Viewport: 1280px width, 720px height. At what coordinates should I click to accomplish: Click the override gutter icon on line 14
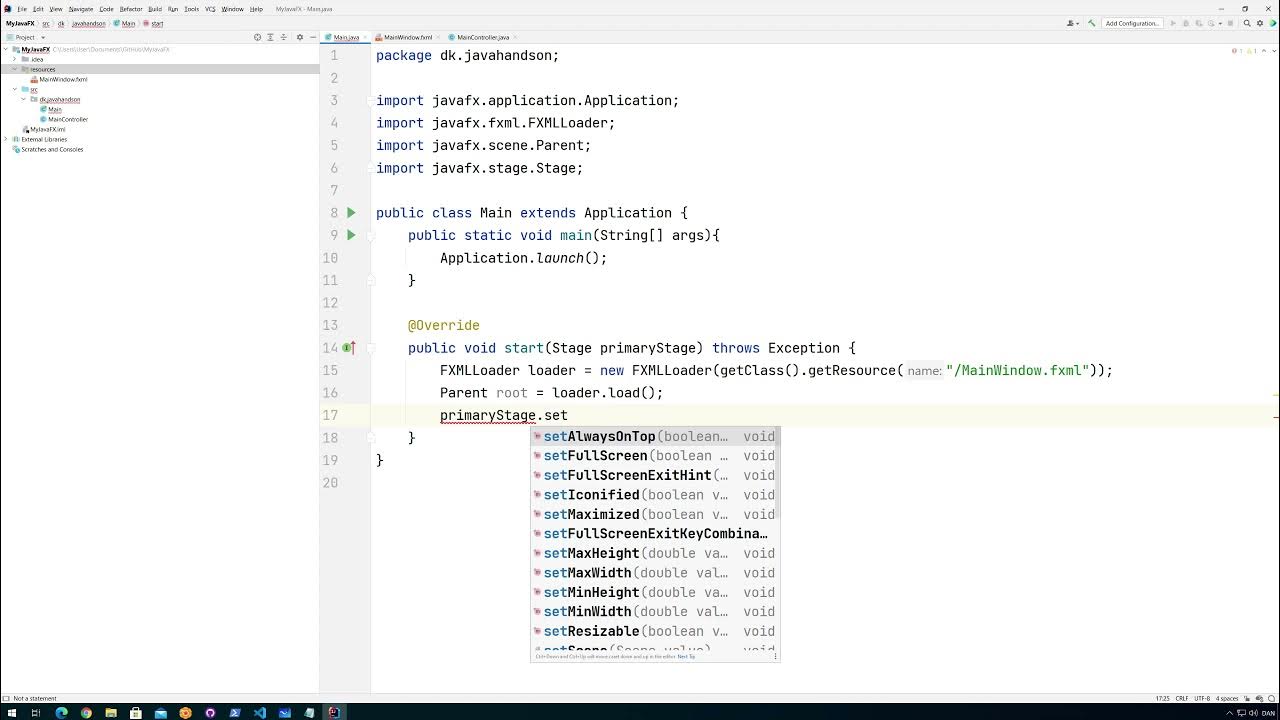[x=349, y=348]
